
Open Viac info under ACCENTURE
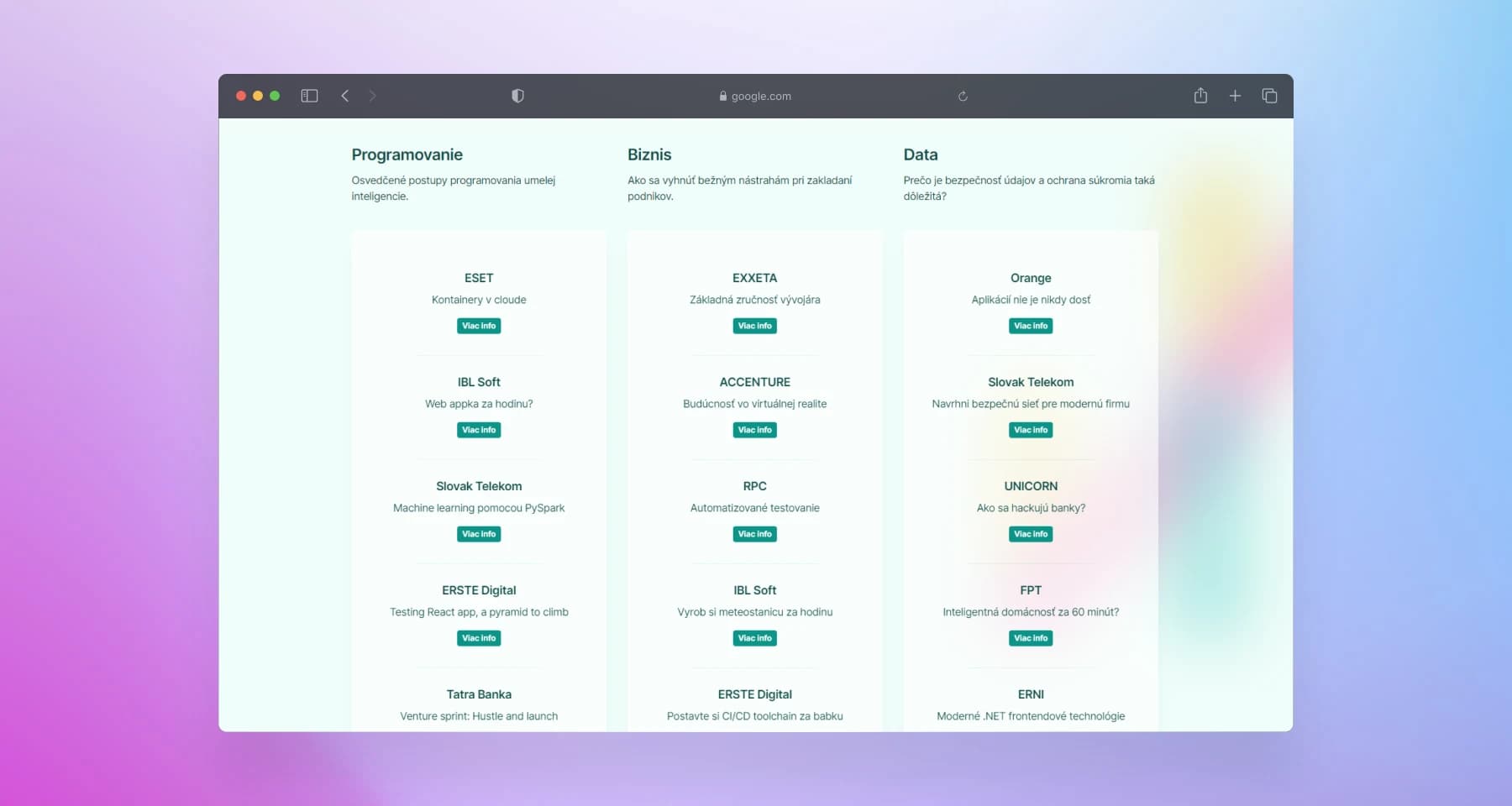[754, 430]
